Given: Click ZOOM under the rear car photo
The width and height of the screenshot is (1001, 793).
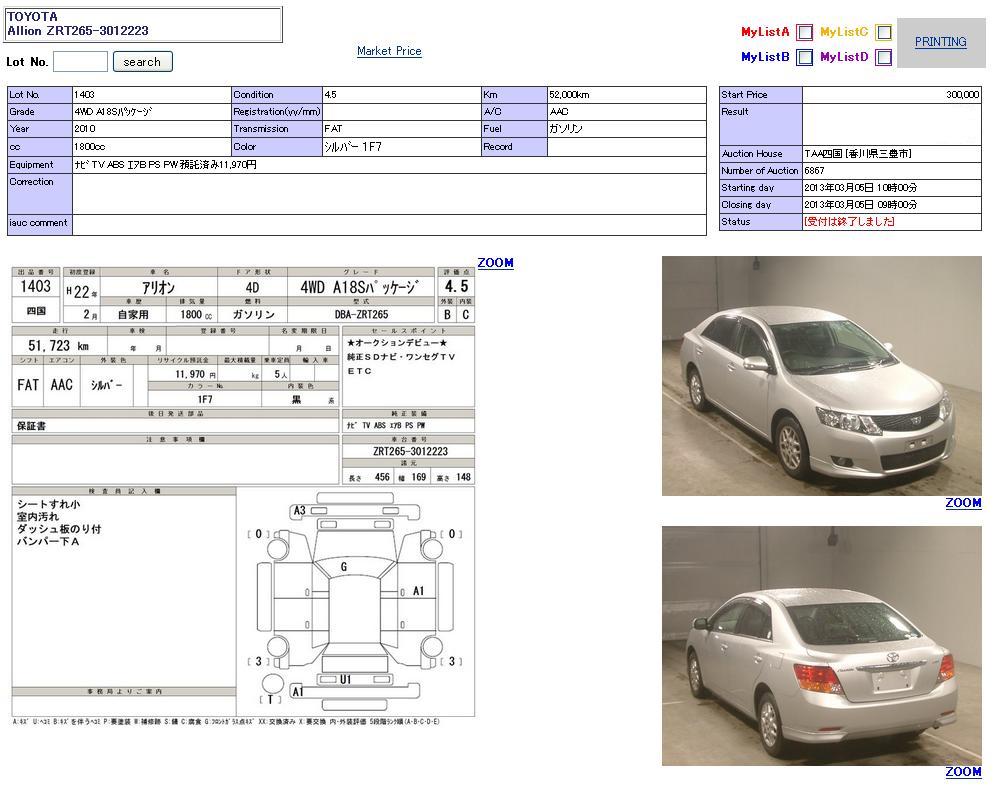Looking at the screenshot, I should pos(963,772).
